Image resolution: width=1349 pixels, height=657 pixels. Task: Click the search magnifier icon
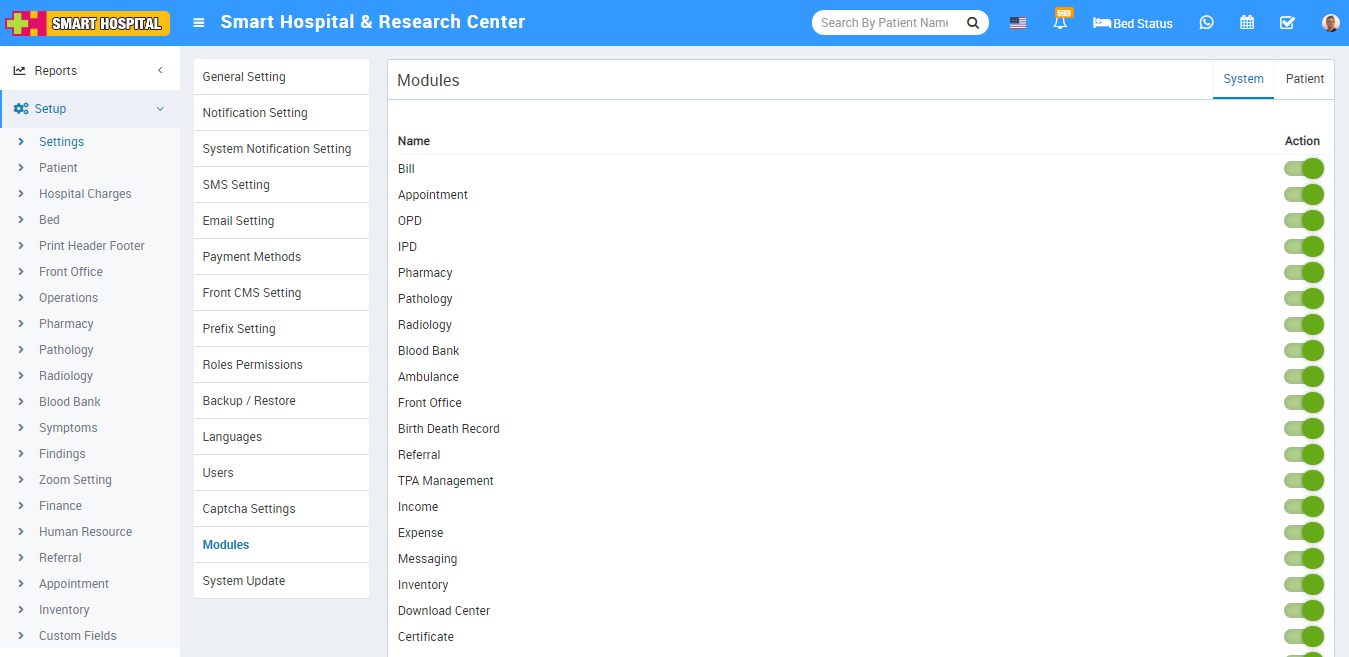[972, 23]
